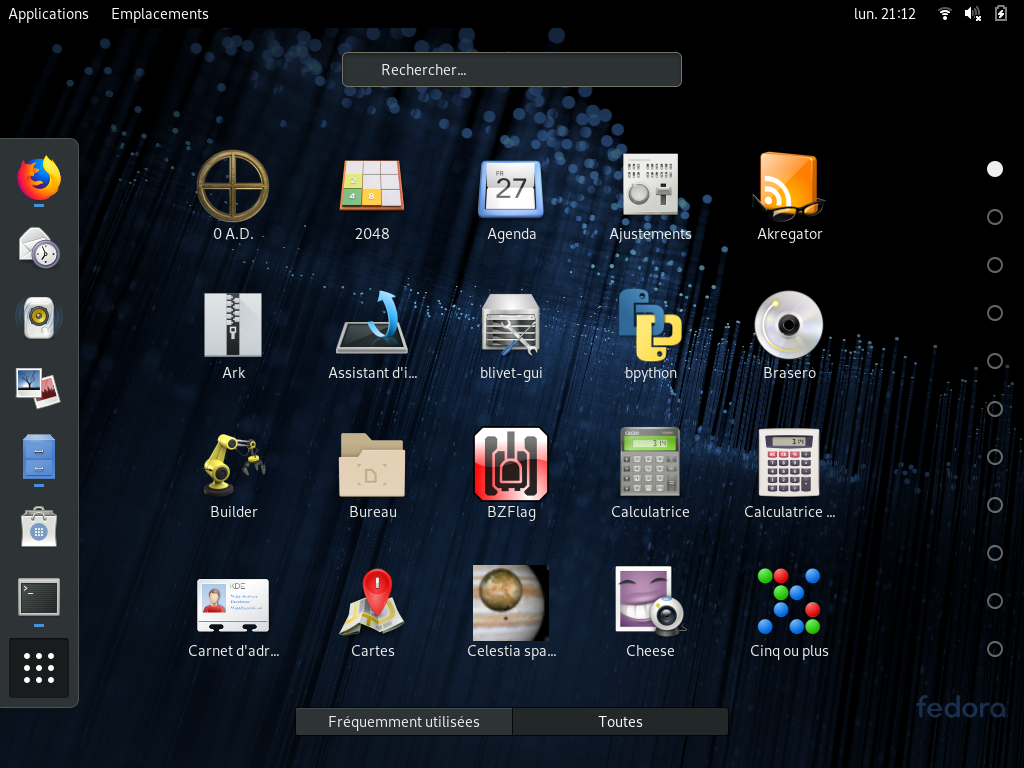1024x768 pixels.
Task: Select the first filled page indicator
Action: [995, 169]
